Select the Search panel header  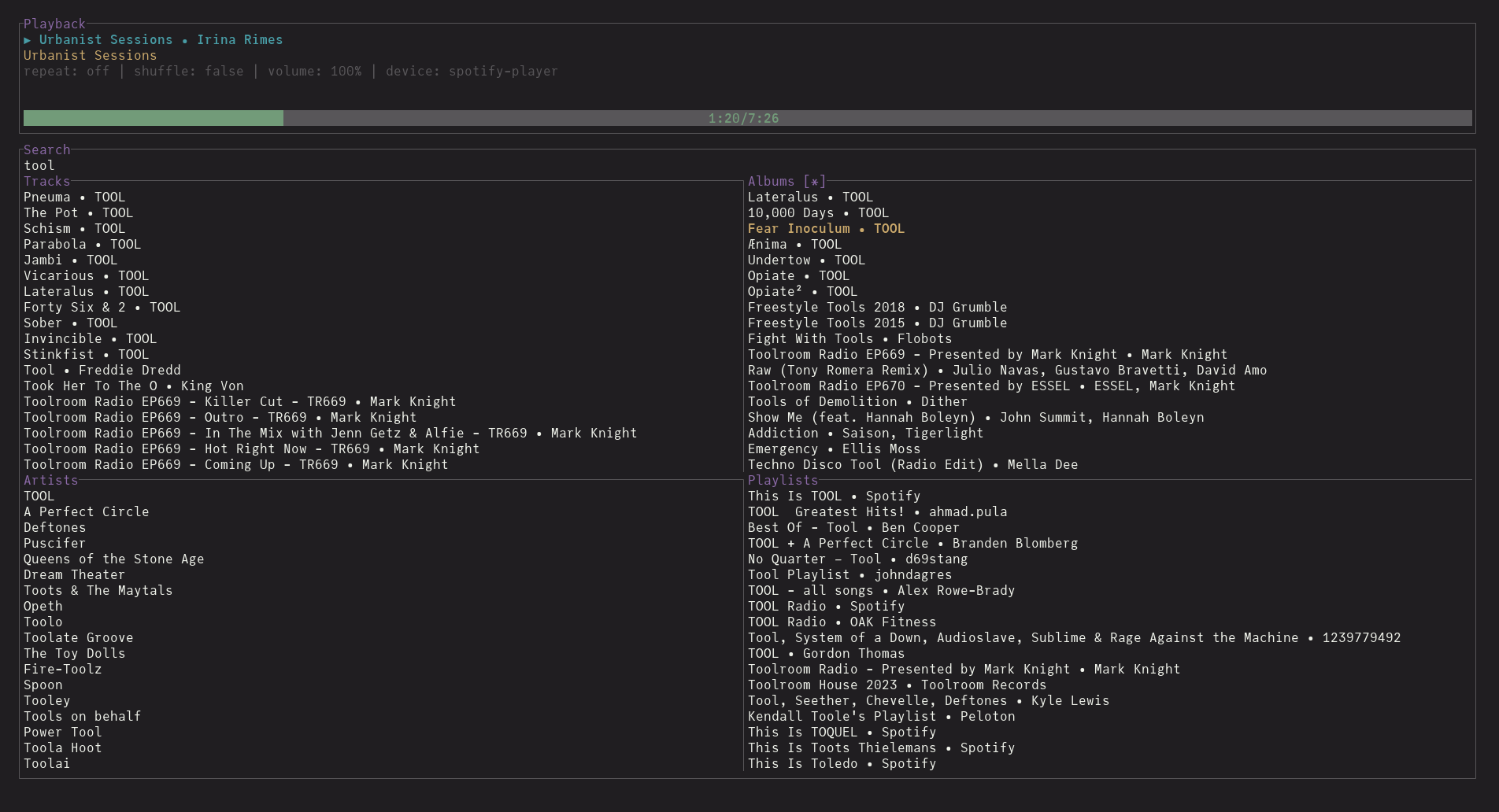pos(46,149)
